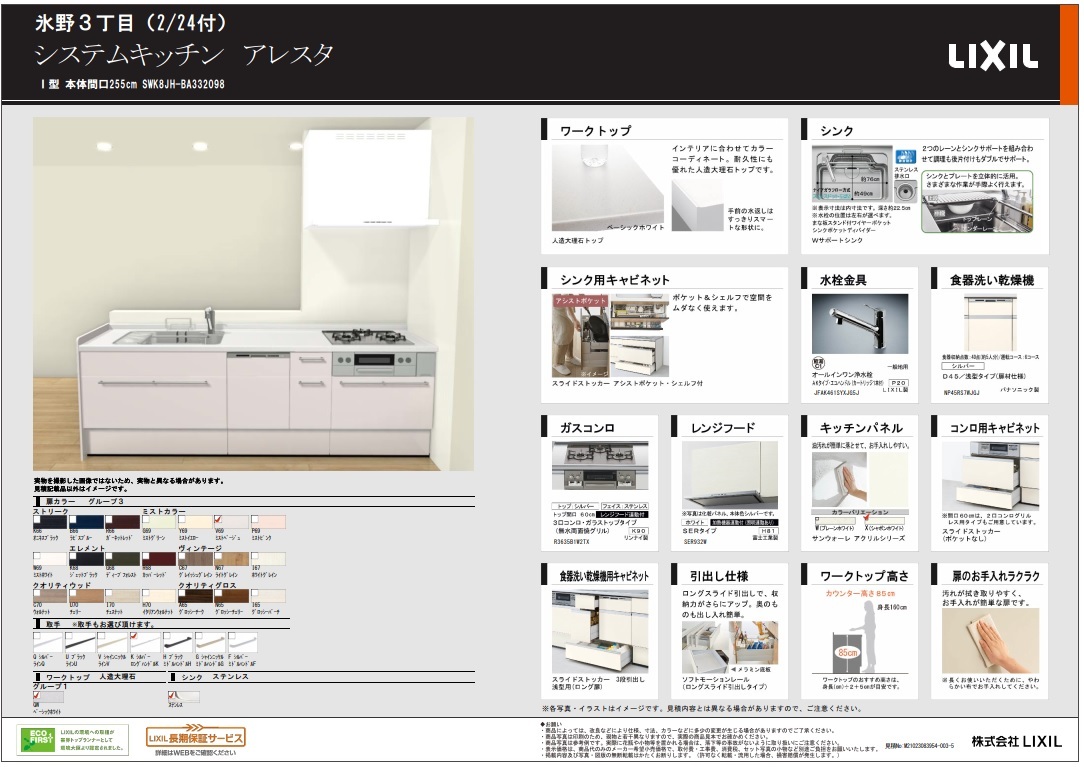The image size is (1084, 767).
Task: Open the sink top-view photo with dimensions
Action: click(852, 174)
